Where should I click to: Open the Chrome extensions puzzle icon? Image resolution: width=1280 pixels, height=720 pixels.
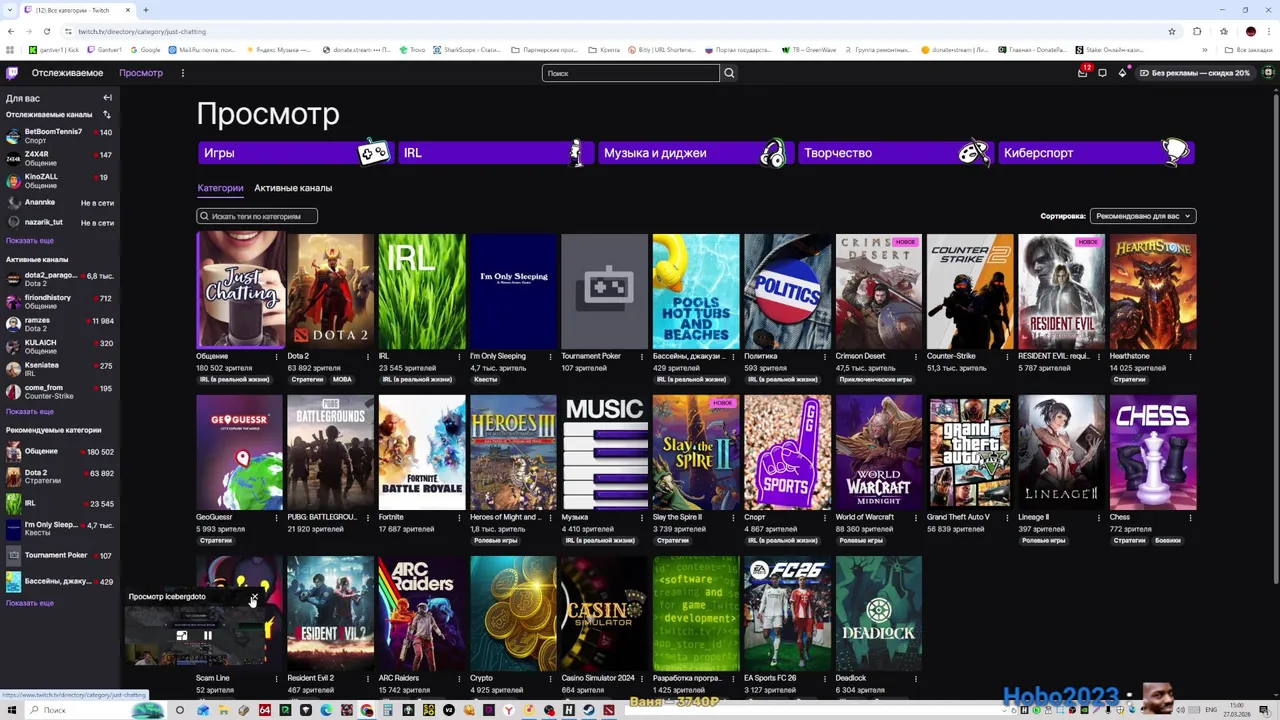click(1197, 31)
